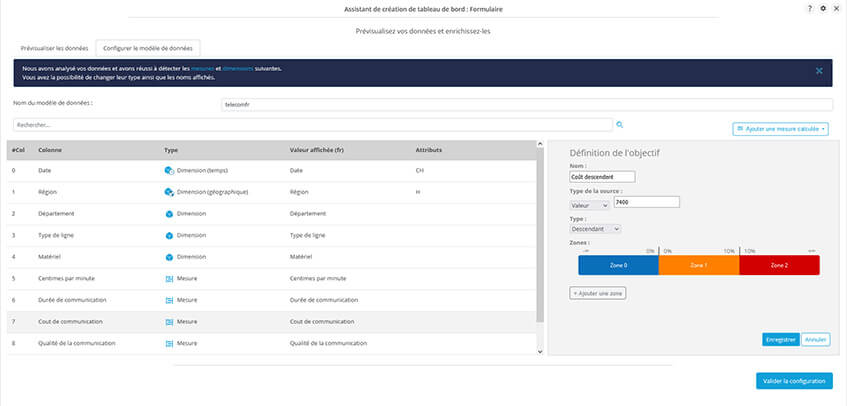This screenshot has height=406, width=847.
Task: Click the Date time dimension icon
Action: pos(169,171)
